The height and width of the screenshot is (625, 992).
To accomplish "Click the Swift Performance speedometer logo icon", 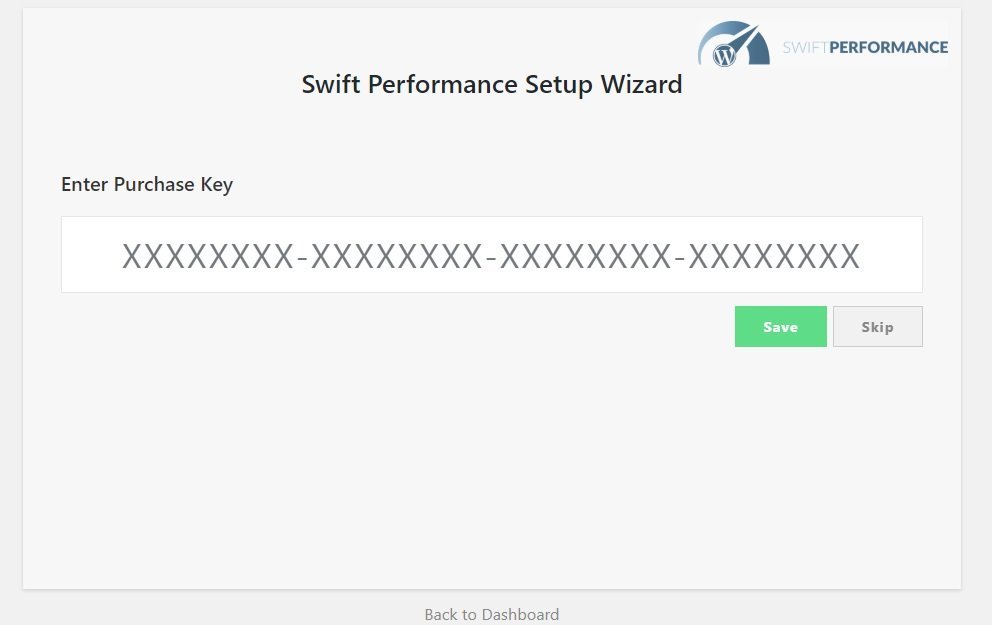I will [734, 44].
